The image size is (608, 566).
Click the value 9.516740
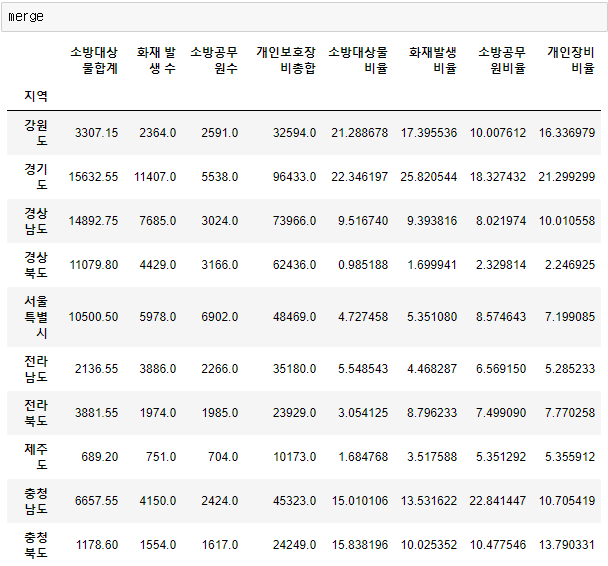pos(363,221)
